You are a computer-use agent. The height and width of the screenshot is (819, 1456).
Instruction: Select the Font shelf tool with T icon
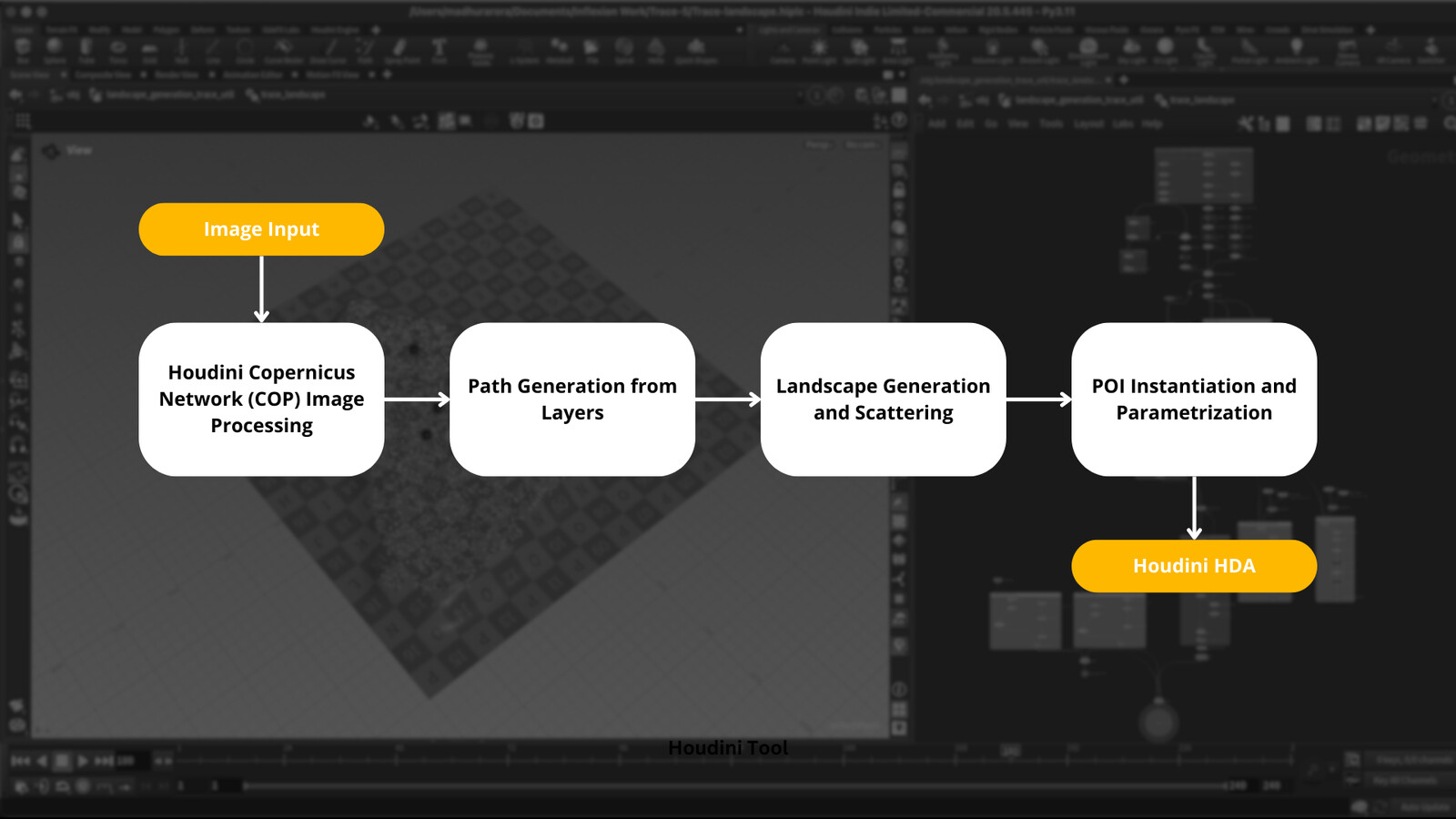click(x=439, y=50)
